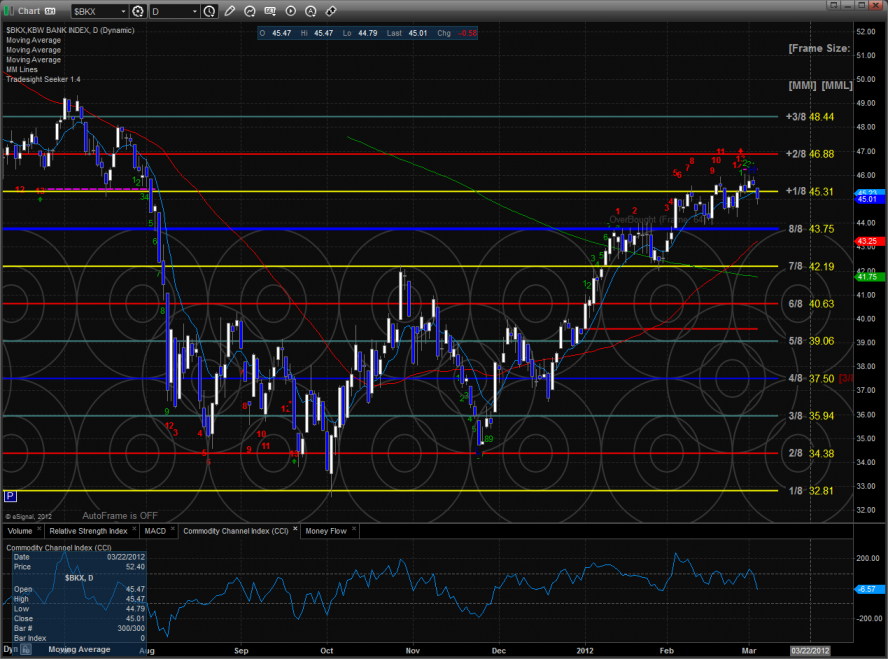Screen dimensions: 888x659
Task: Select the pencil drawing tool
Action: tap(229, 11)
